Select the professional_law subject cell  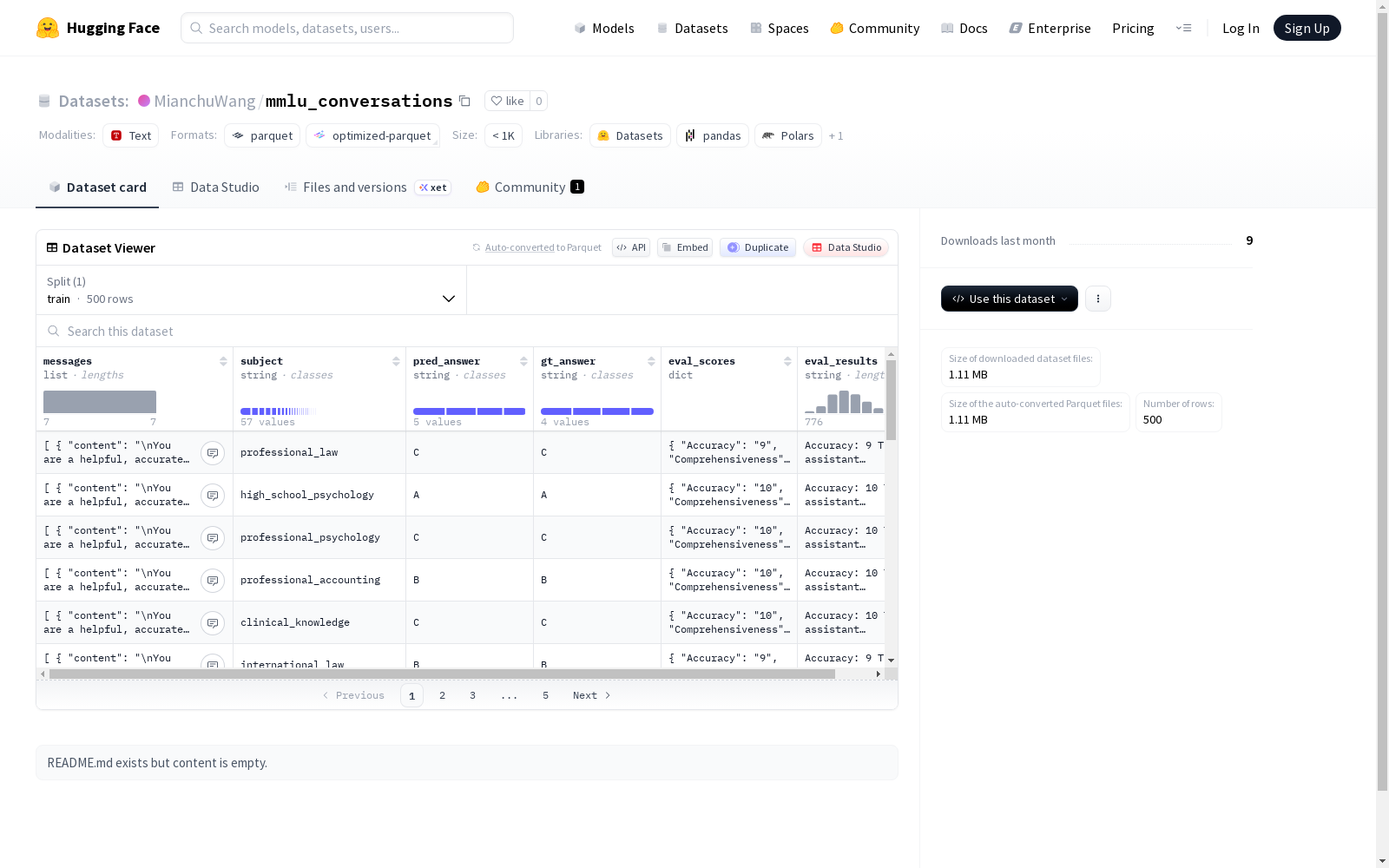coord(319,452)
